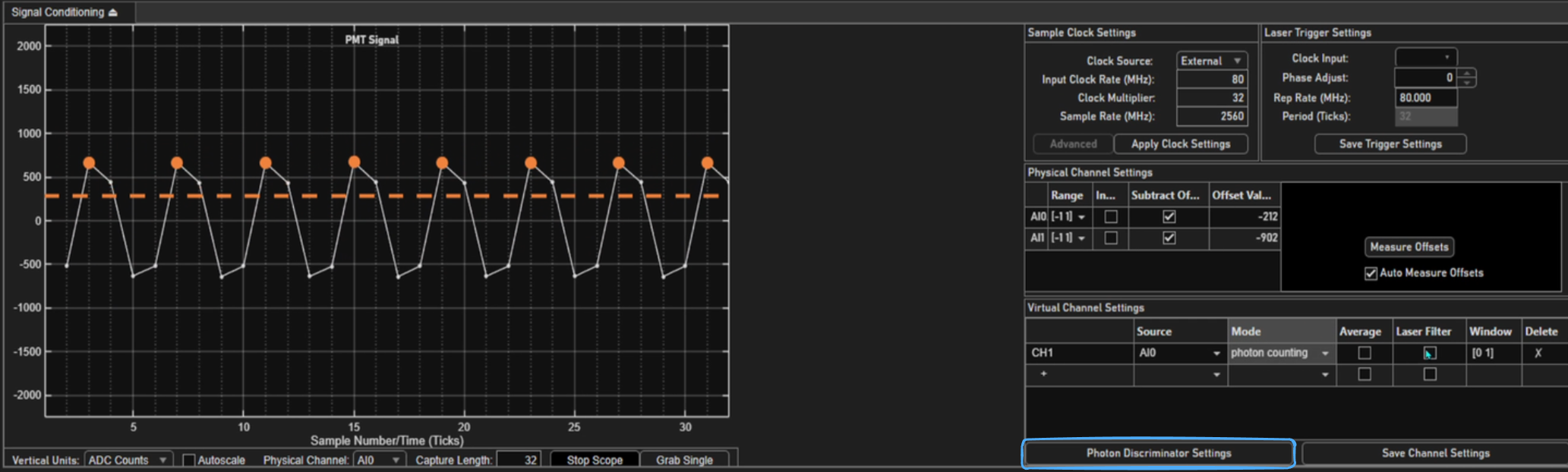1568x472 pixels.
Task: Click undock icon beside Signal Conditioning
Action: point(113,13)
